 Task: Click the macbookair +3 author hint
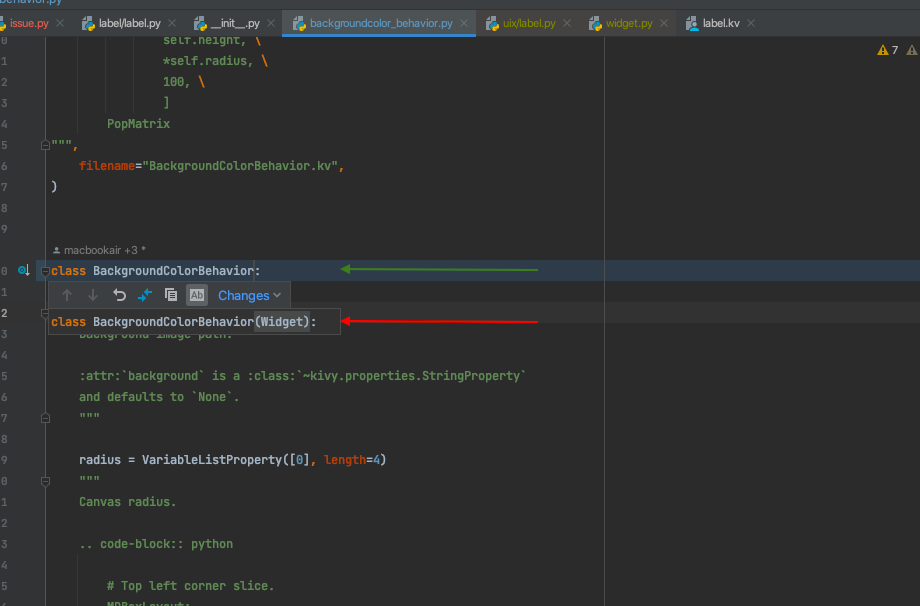click(99, 250)
